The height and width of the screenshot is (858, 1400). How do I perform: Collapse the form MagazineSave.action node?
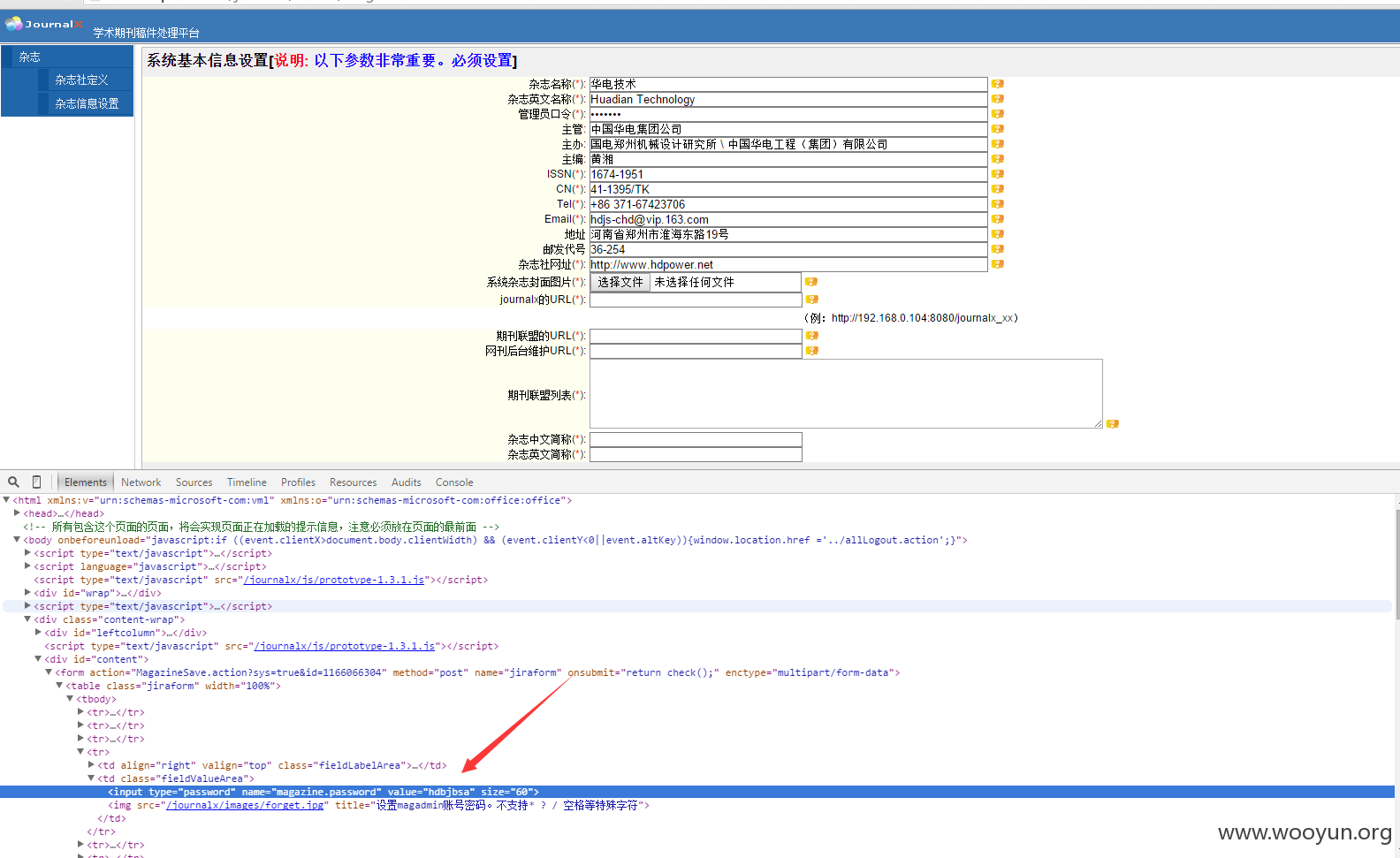coord(49,672)
